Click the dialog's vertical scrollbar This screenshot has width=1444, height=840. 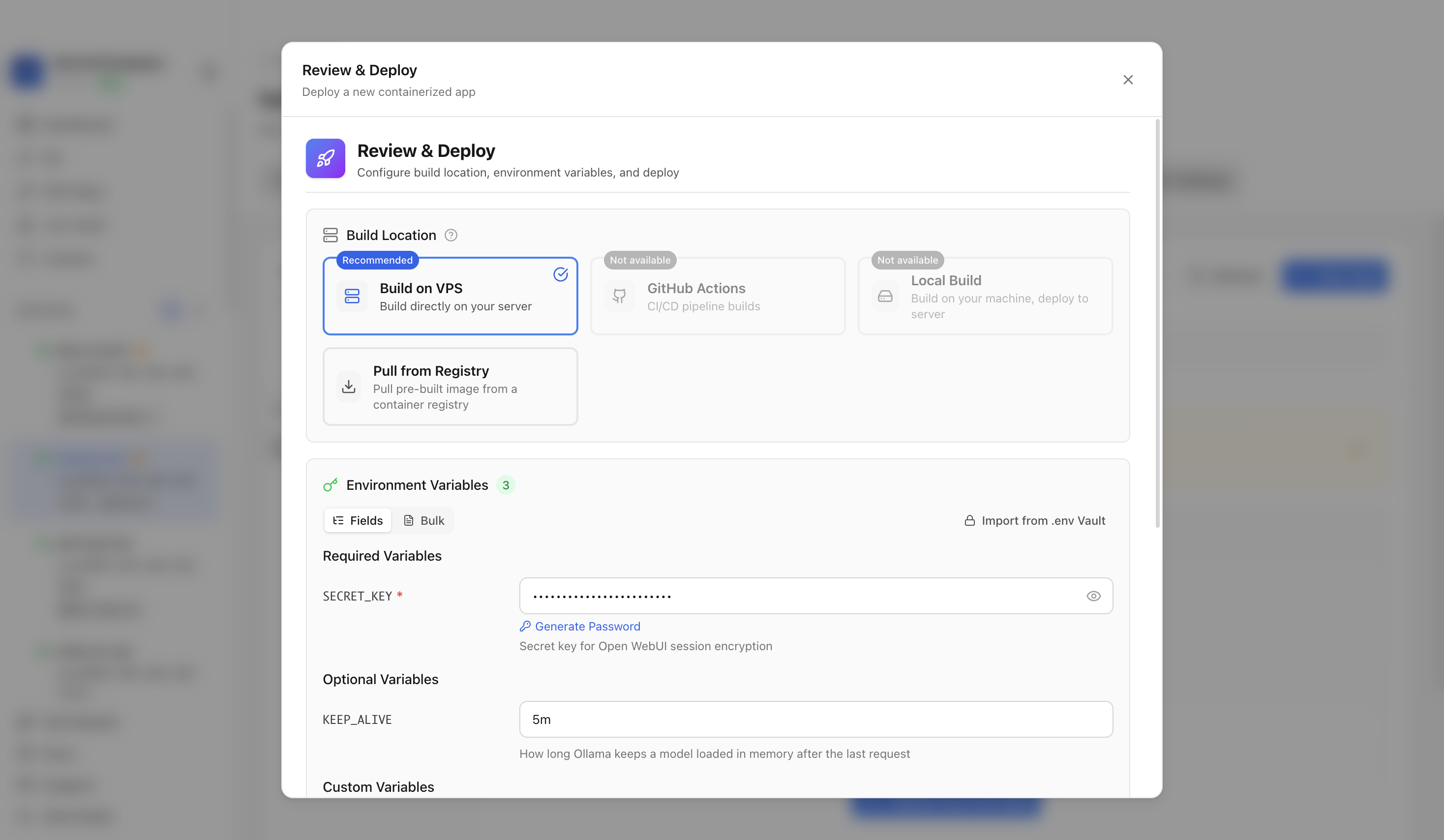pyautogui.click(x=1157, y=324)
